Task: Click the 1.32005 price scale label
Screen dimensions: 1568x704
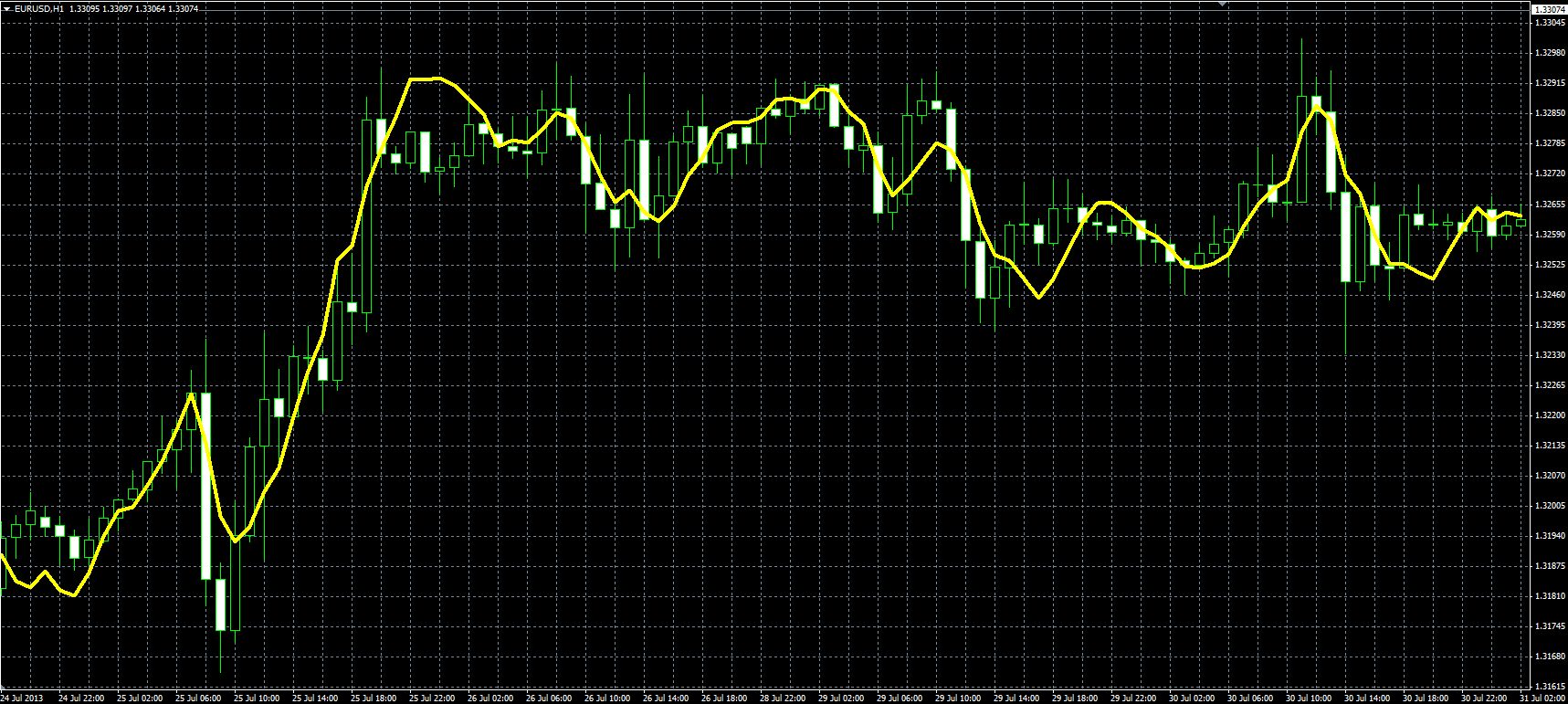Action: (x=1549, y=506)
